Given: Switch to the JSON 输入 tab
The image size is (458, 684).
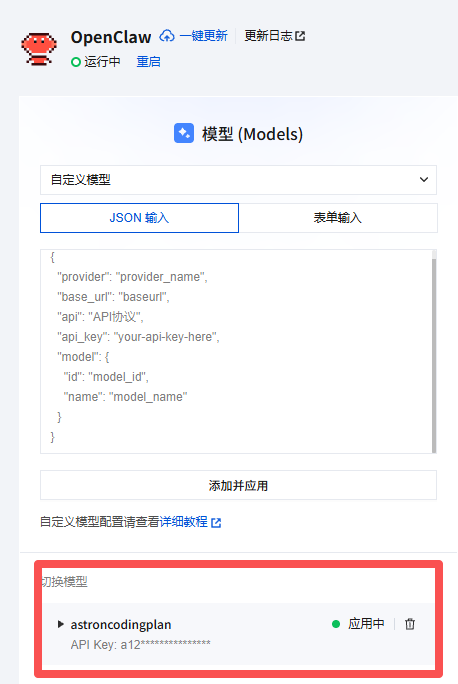Looking at the screenshot, I should (x=139, y=218).
